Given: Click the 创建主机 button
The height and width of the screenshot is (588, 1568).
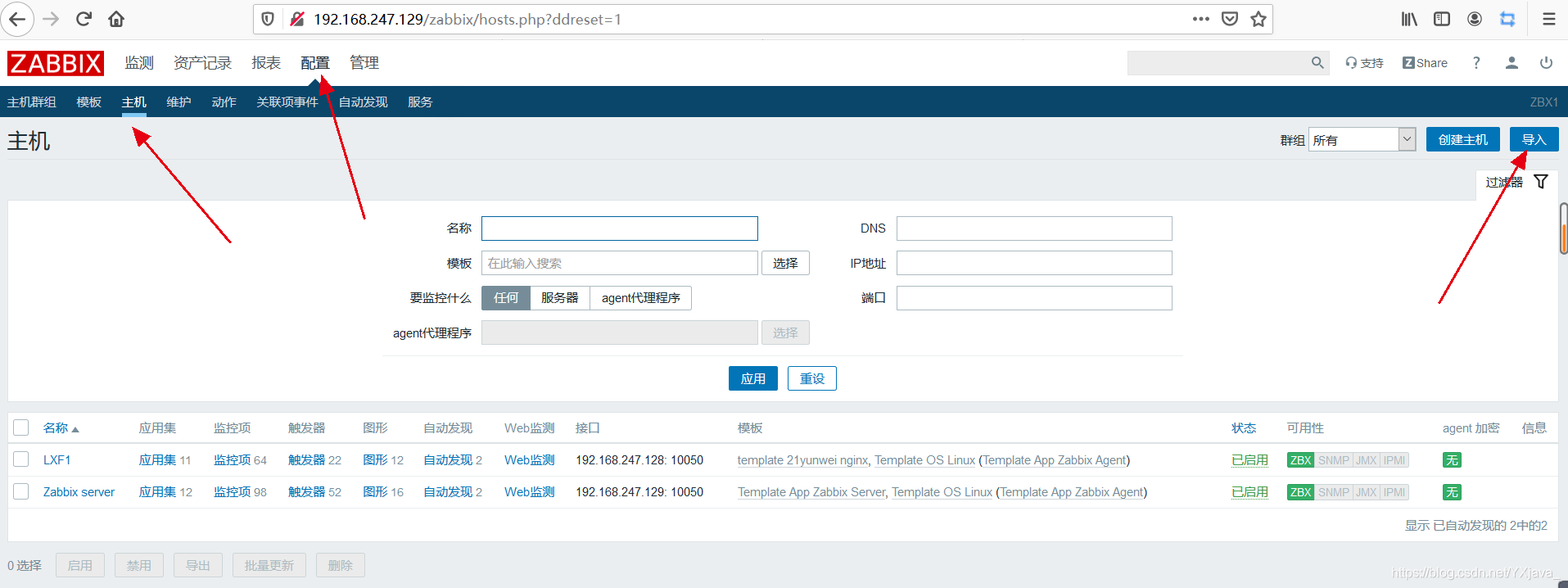Looking at the screenshot, I should pos(1463,139).
